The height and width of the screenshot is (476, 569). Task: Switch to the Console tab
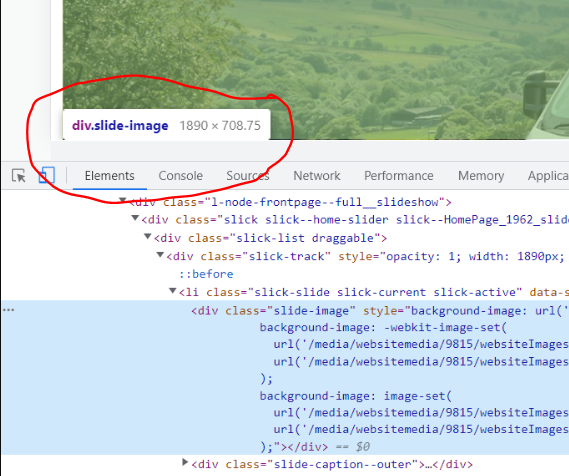pos(180,176)
